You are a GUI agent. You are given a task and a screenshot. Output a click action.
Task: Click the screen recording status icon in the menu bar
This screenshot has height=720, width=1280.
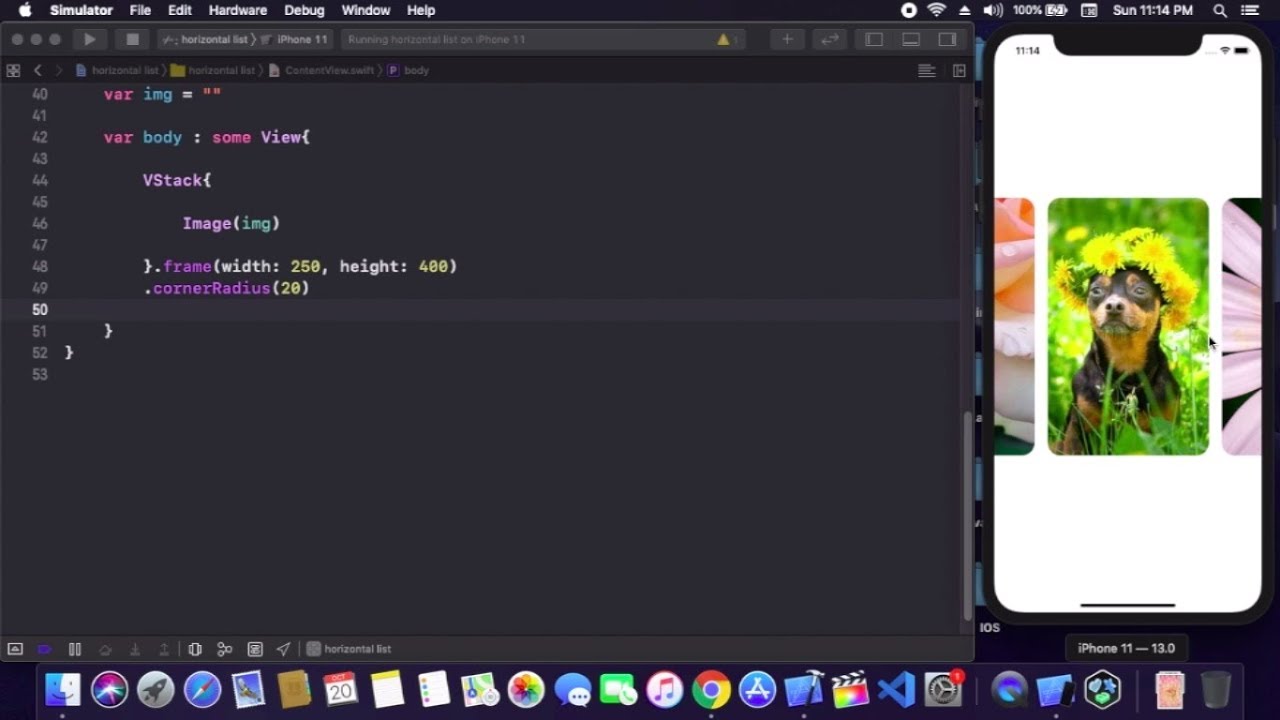coord(909,10)
